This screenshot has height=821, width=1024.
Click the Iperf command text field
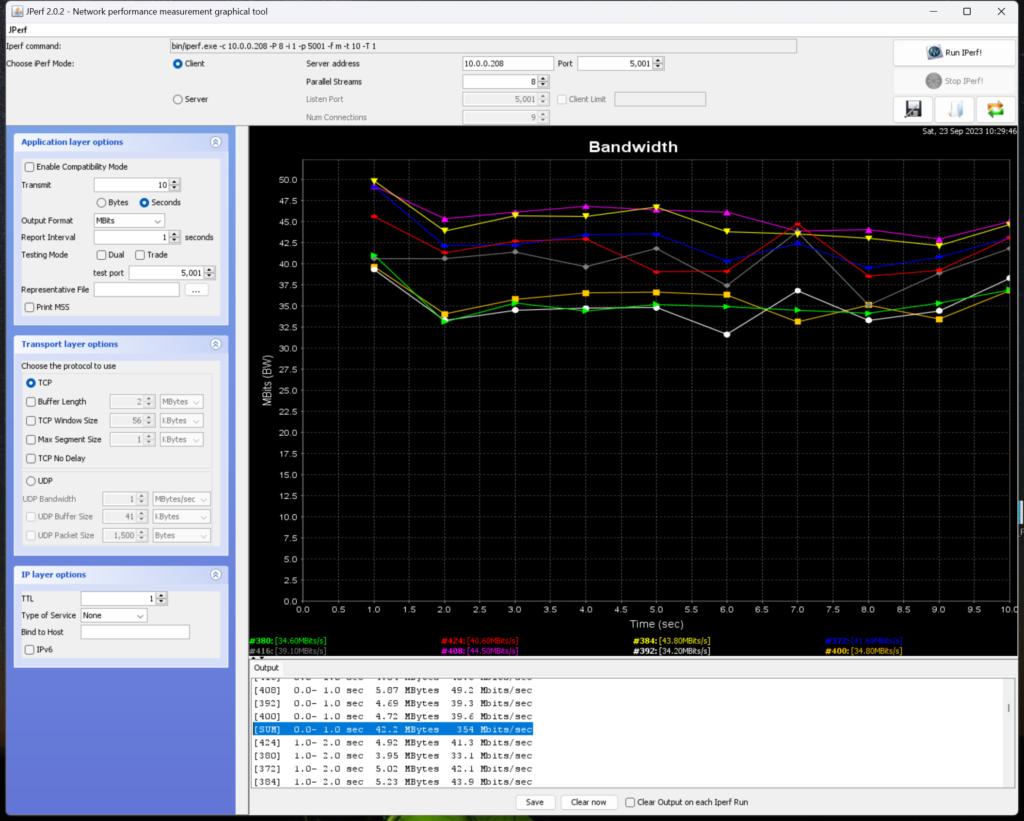coord(483,46)
